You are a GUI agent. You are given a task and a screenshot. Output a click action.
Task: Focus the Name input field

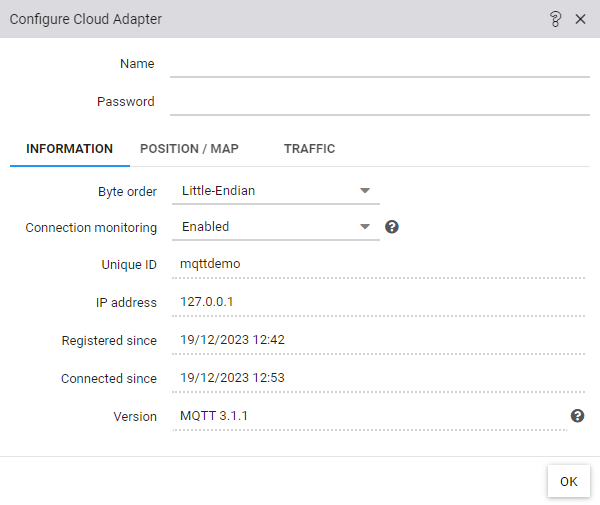click(380, 64)
